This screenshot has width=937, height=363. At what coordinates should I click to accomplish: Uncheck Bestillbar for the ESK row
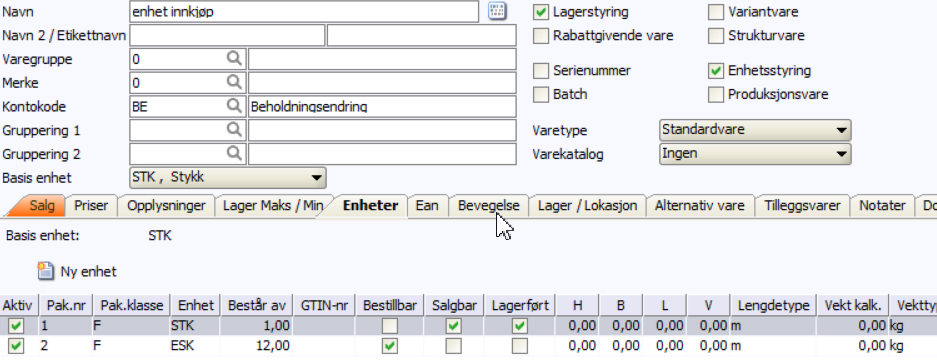[x=390, y=346]
